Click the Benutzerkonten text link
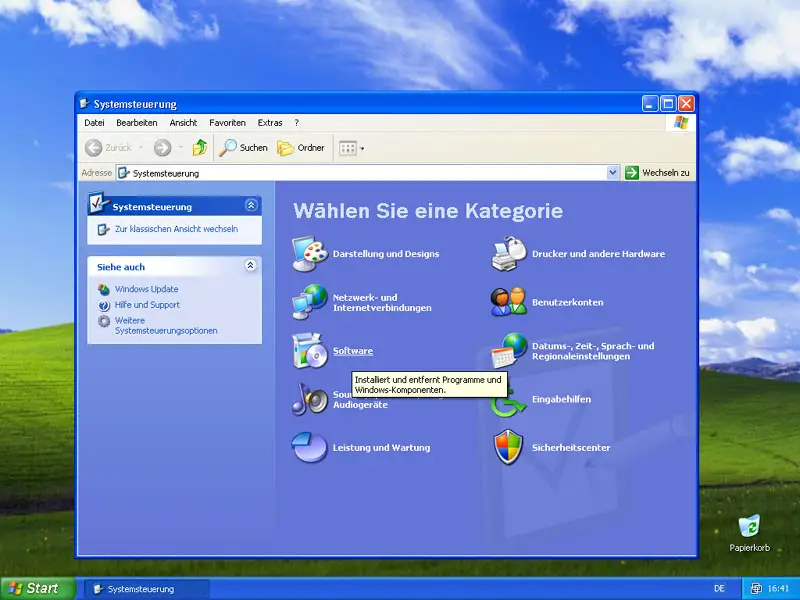 [x=567, y=303]
